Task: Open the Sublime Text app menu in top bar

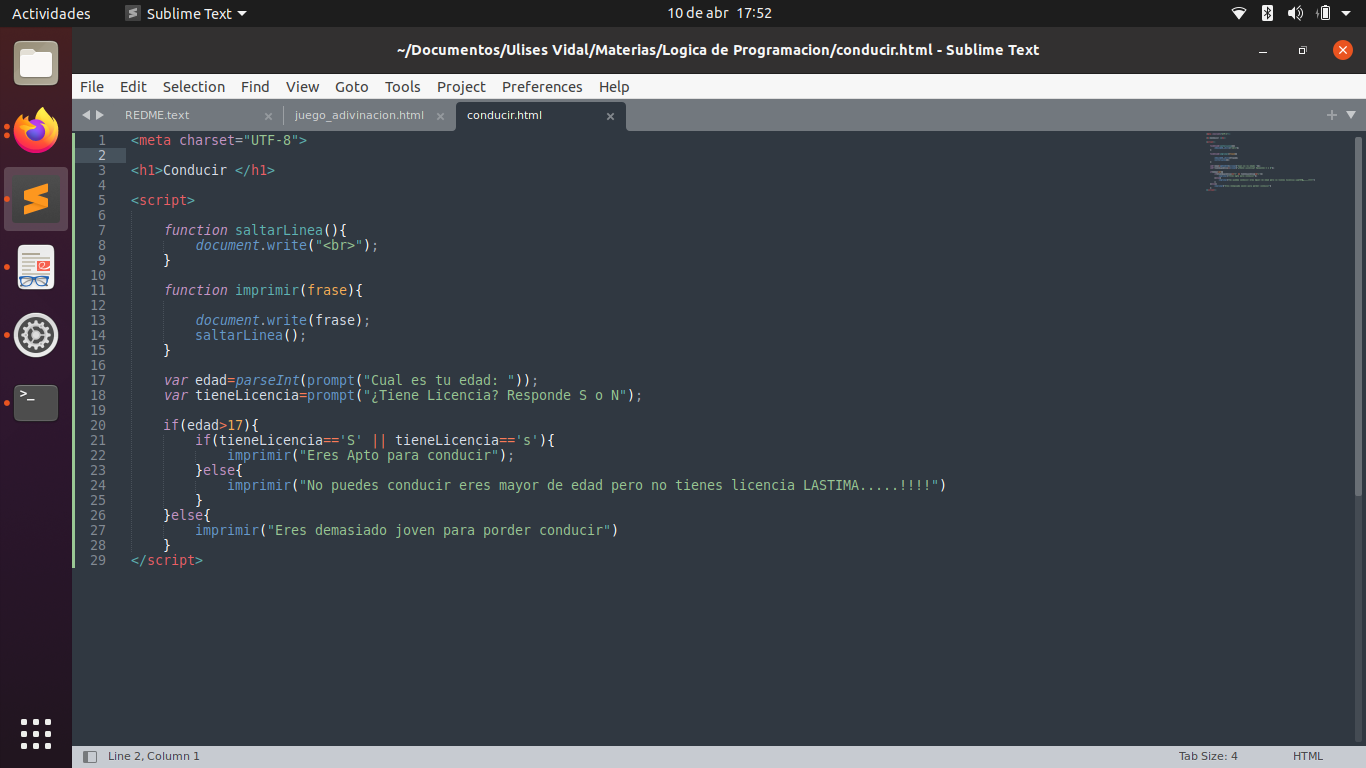Action: point(186,13)
